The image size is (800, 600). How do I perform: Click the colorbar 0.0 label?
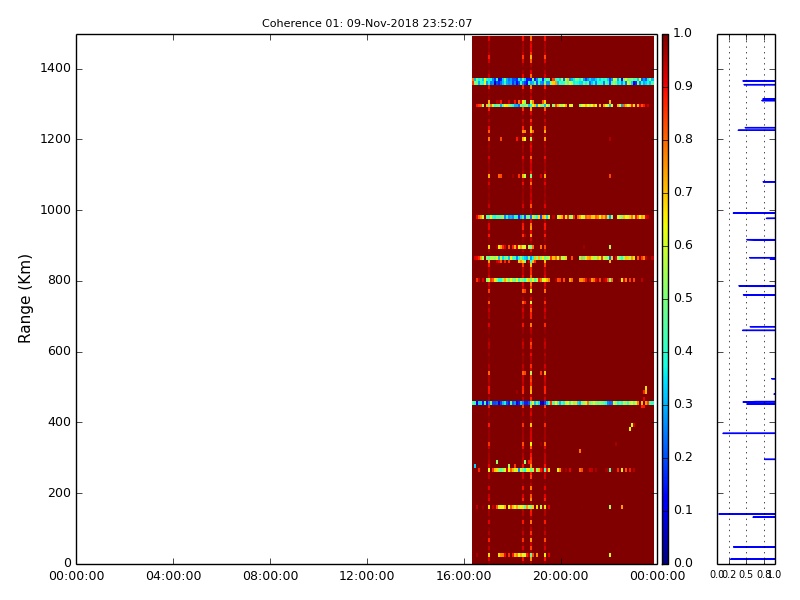click(x=683, y=563)
